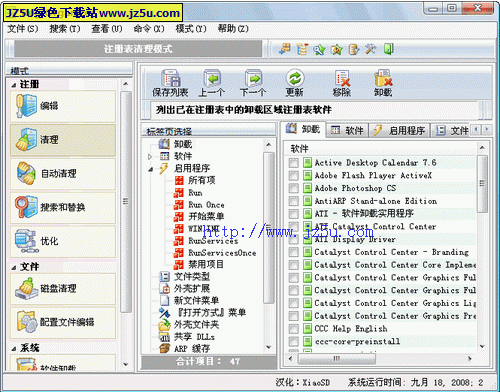Viewport: 500px width, 392px height.
Task: Open 配置文件编辑 config file editor
Action: pos(63,322)
